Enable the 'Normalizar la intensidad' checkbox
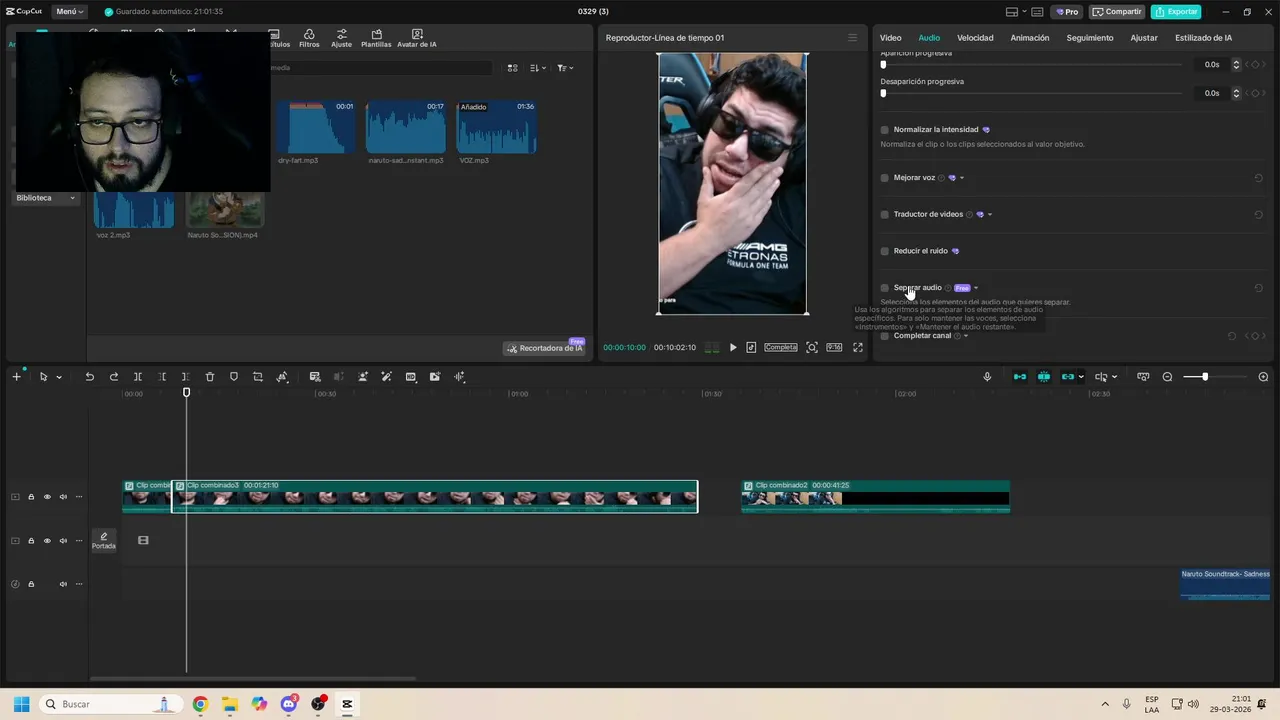This screenshot has width=1280, height=720. [x=884, y=130]
